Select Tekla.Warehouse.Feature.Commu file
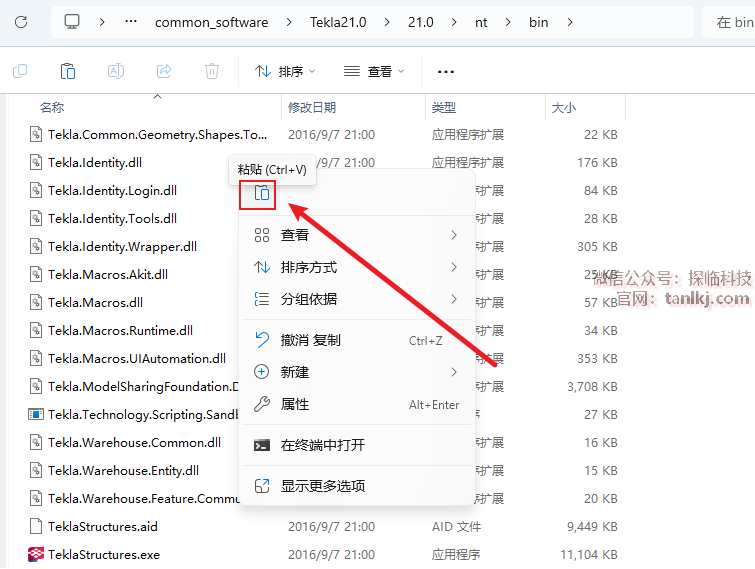The width and height of the screenshot is (755, 569). [143, 498]
